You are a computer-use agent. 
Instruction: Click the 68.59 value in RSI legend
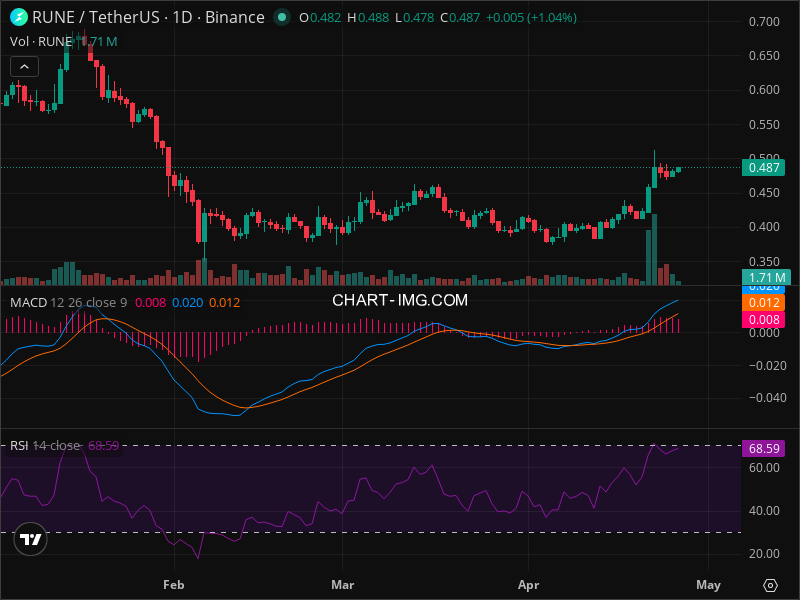pos(104,445)
